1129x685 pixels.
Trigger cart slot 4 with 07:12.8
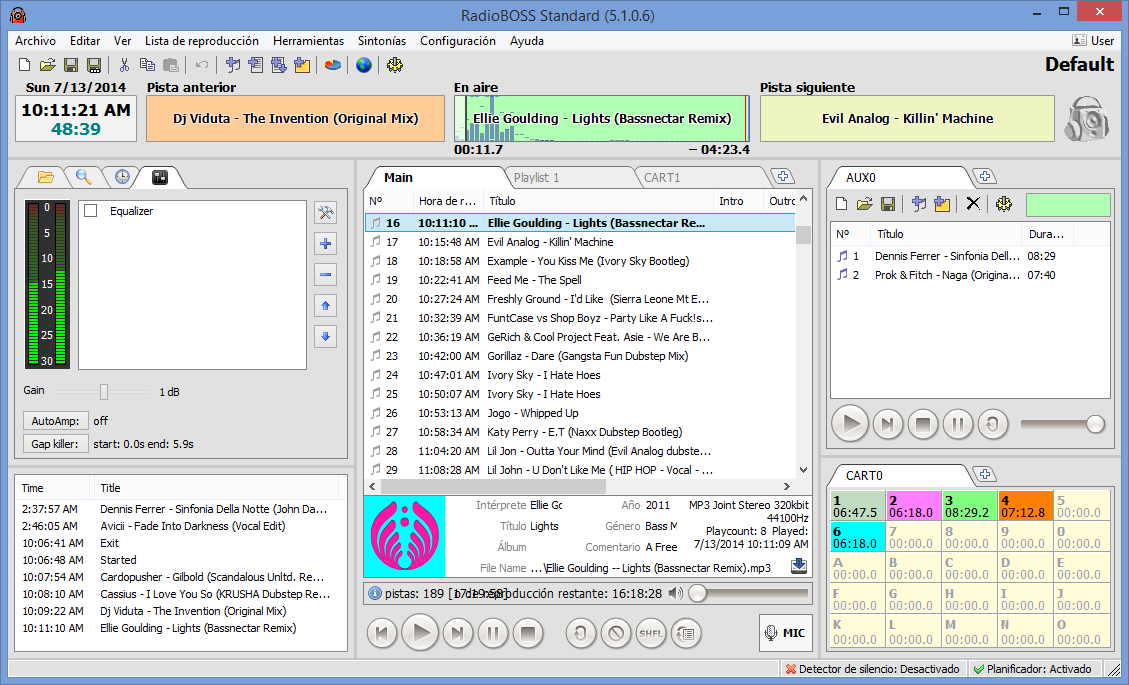1025,506
